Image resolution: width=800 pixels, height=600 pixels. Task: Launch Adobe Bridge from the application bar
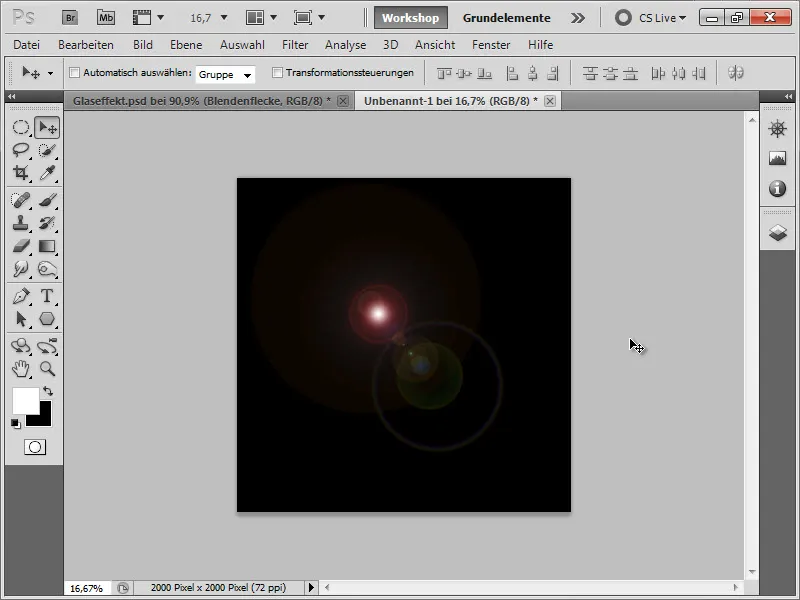tap(70, 17)
